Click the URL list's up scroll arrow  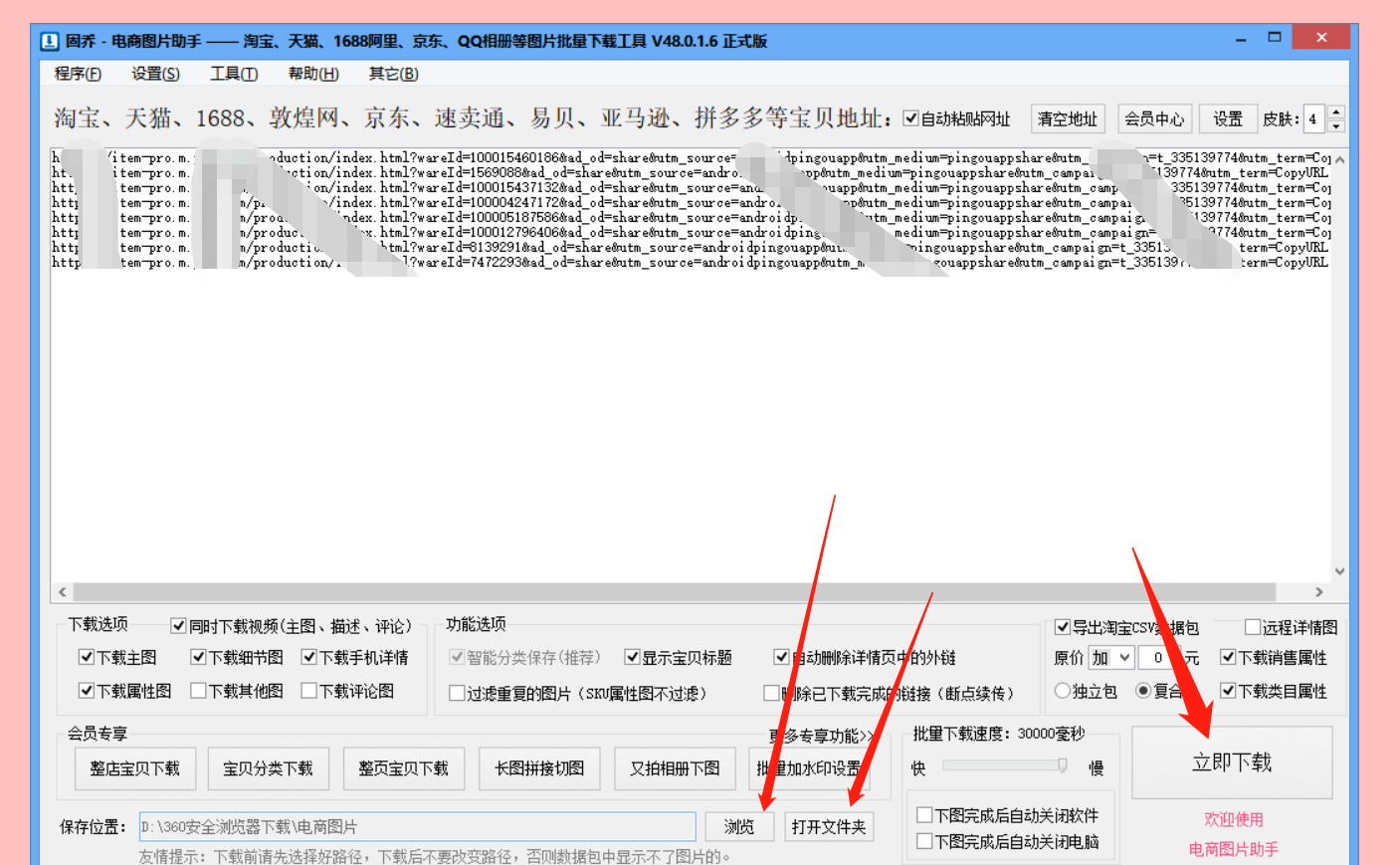pyautogui.click(x=1340, y=159)
